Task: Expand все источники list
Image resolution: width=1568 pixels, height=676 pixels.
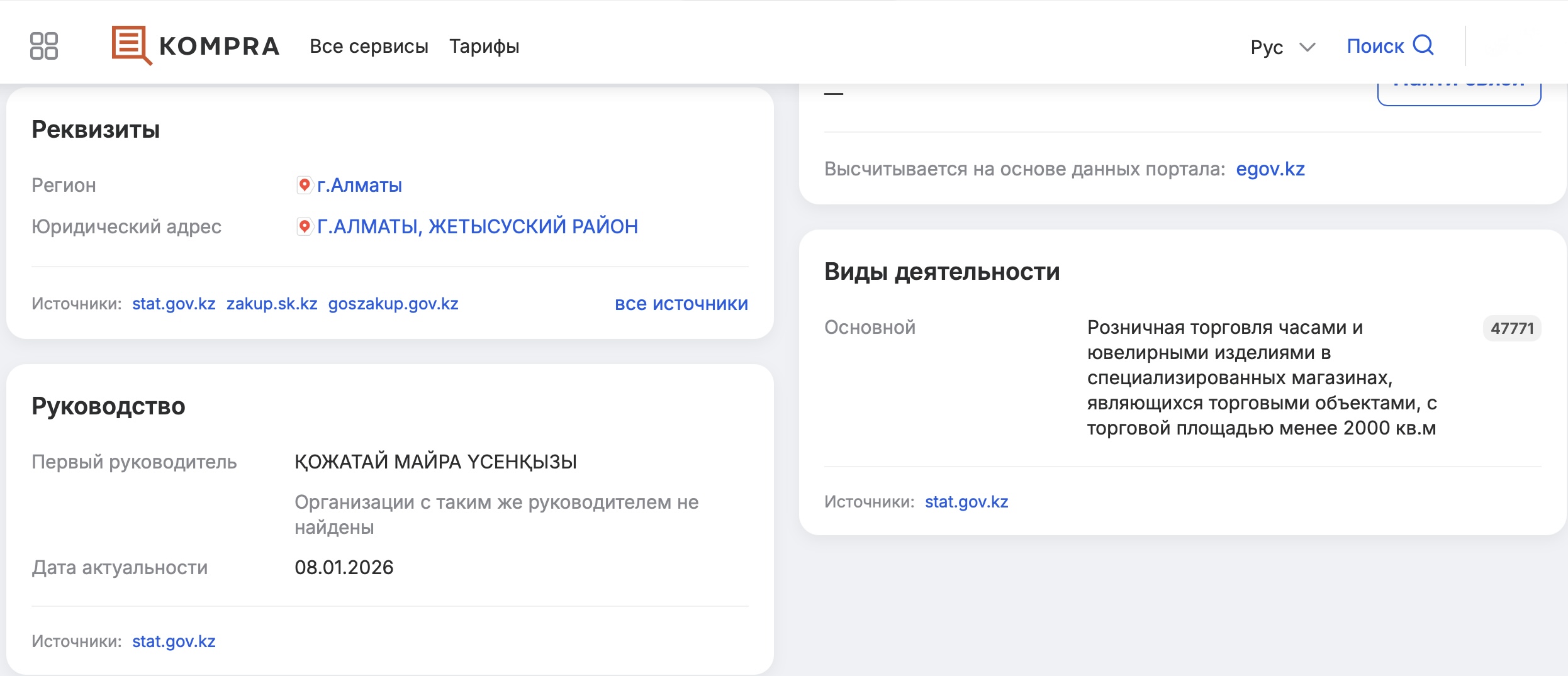Action: [681, 304]
